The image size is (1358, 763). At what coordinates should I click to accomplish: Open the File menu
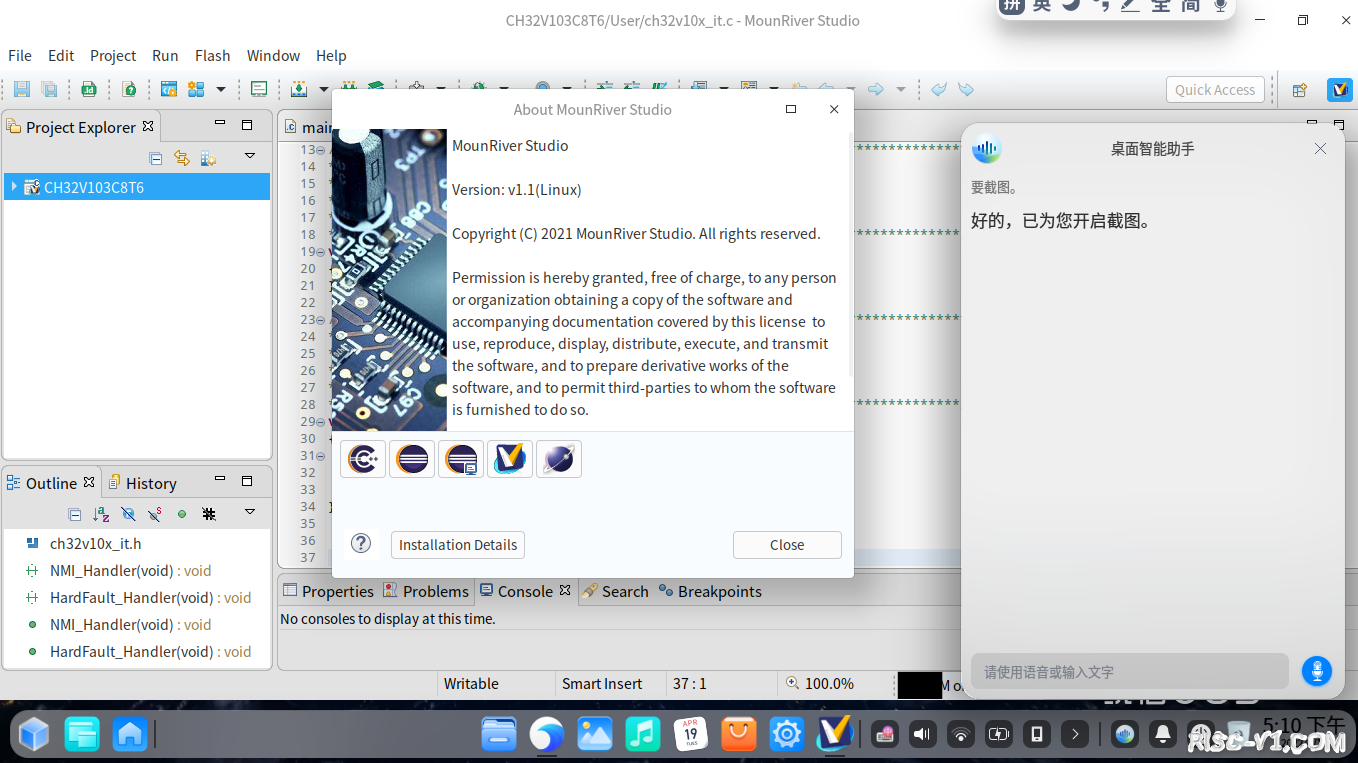(x=20, y=56)
